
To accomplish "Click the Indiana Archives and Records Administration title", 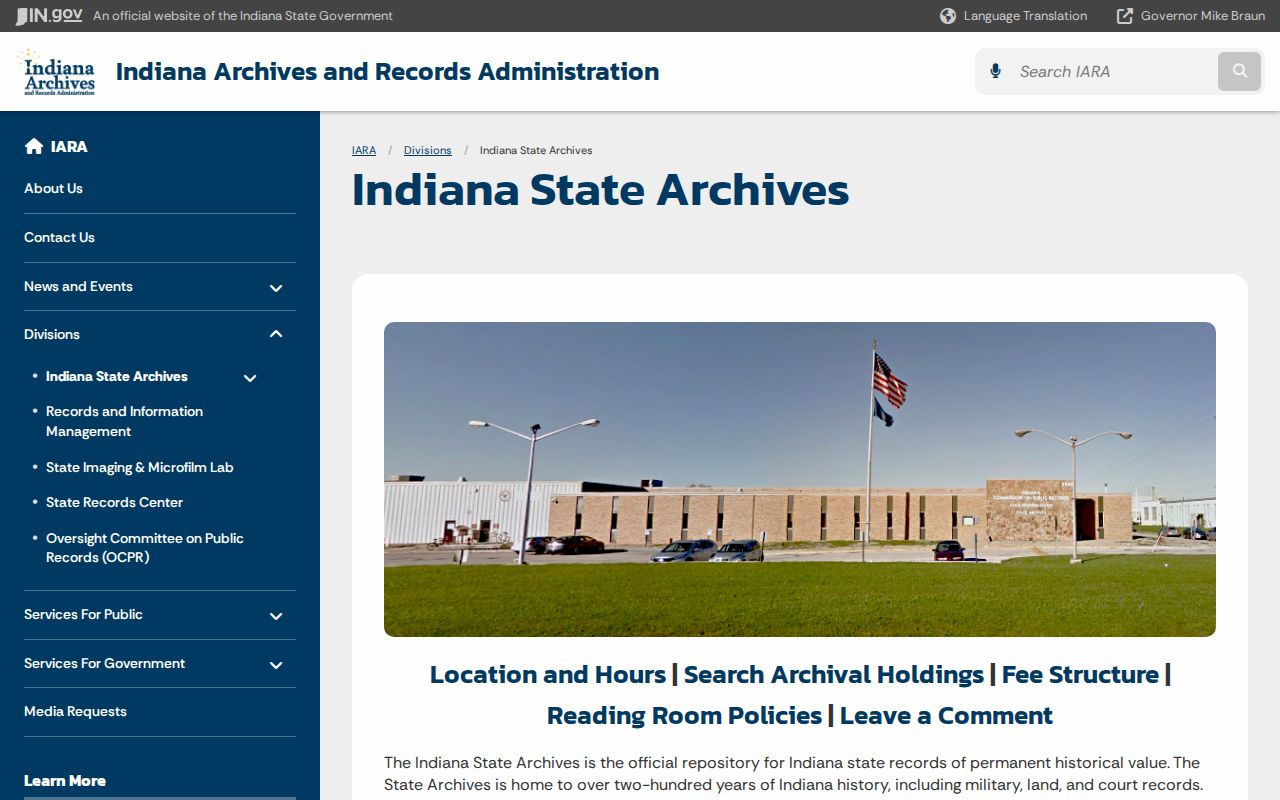I will (387, 72).
